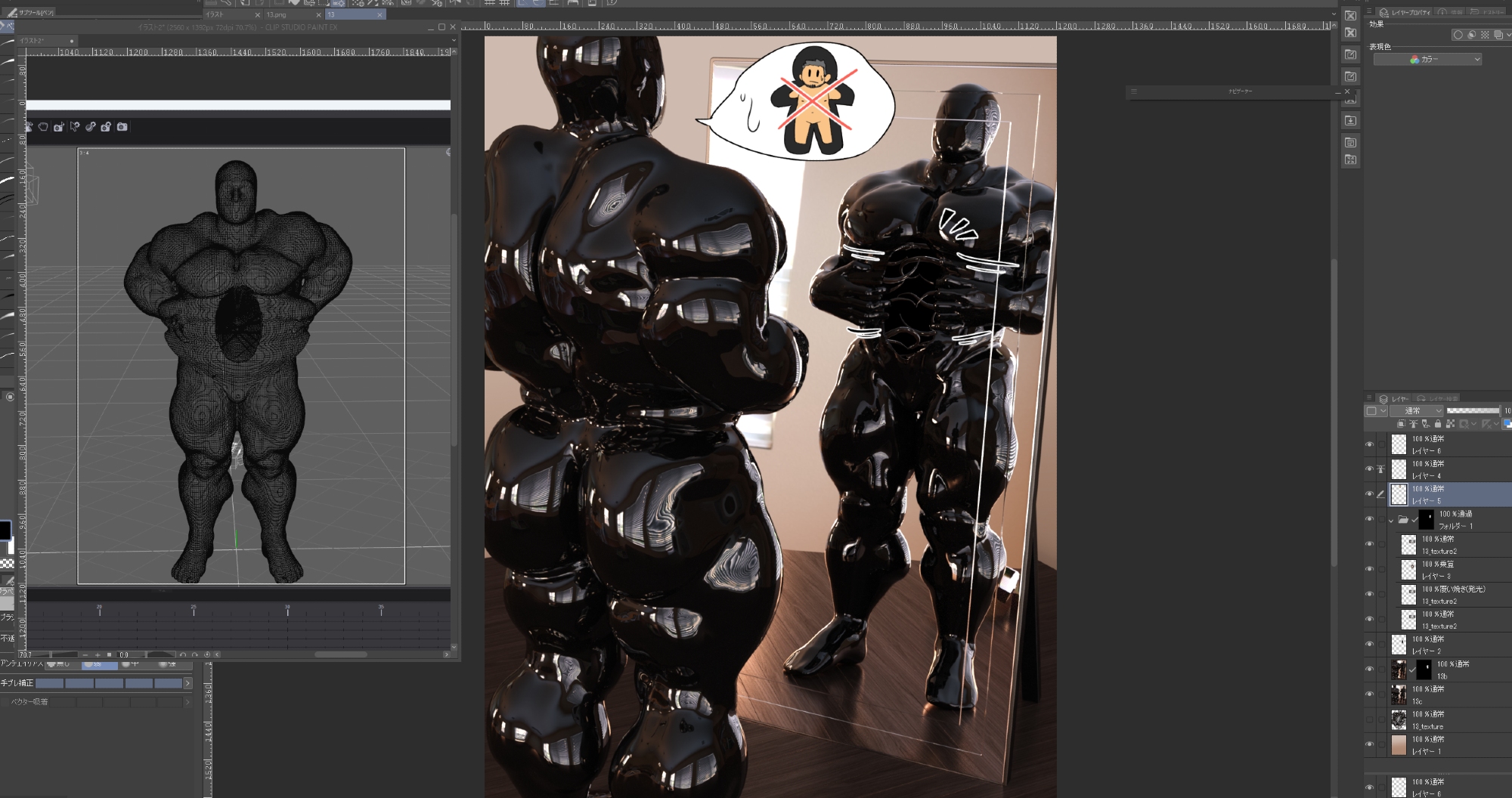This screenshot has width=1512, height=798.
Task: Click the download folder icon in material bar
Action: (x=1350, y=120)
